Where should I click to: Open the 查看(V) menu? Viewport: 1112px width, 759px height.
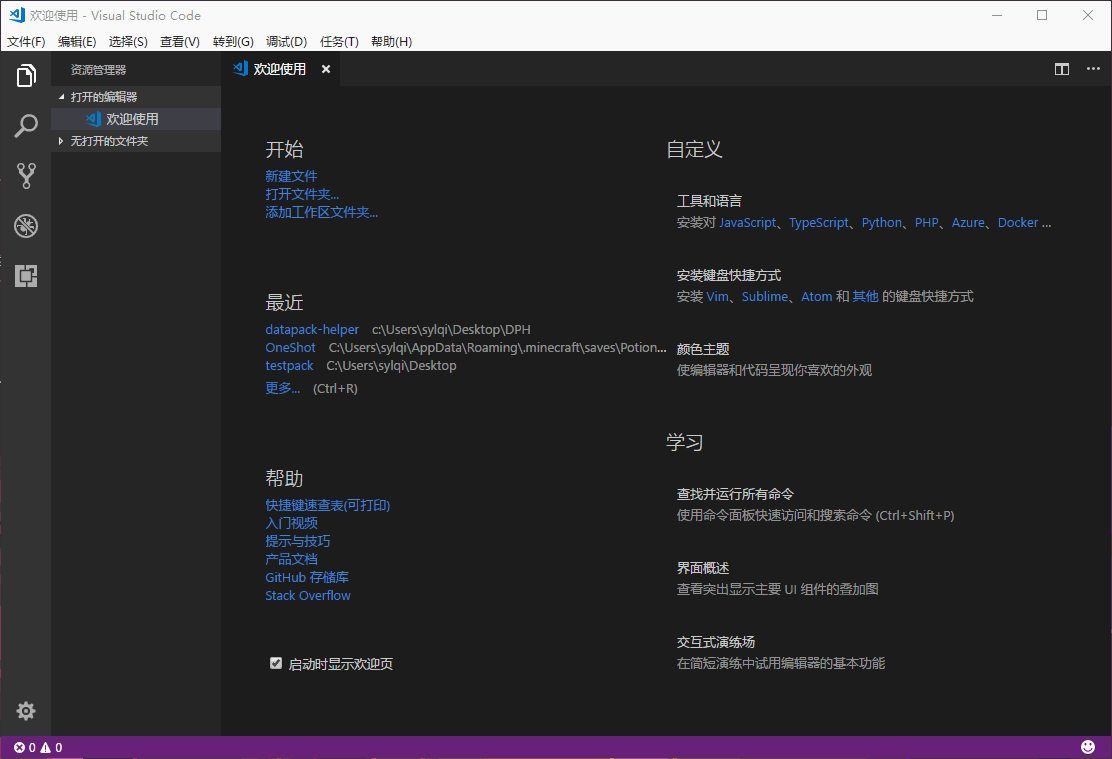(179, 41)
